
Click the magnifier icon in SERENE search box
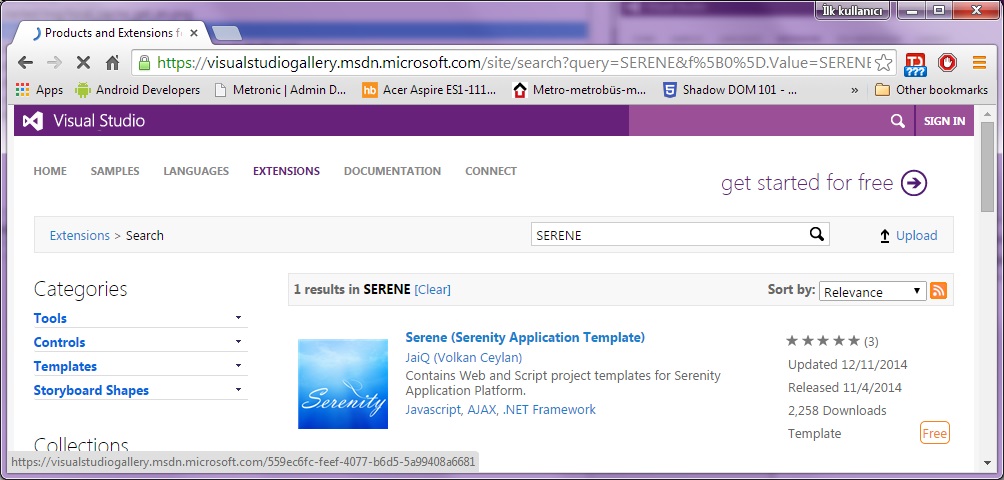[x=817, y=235]
